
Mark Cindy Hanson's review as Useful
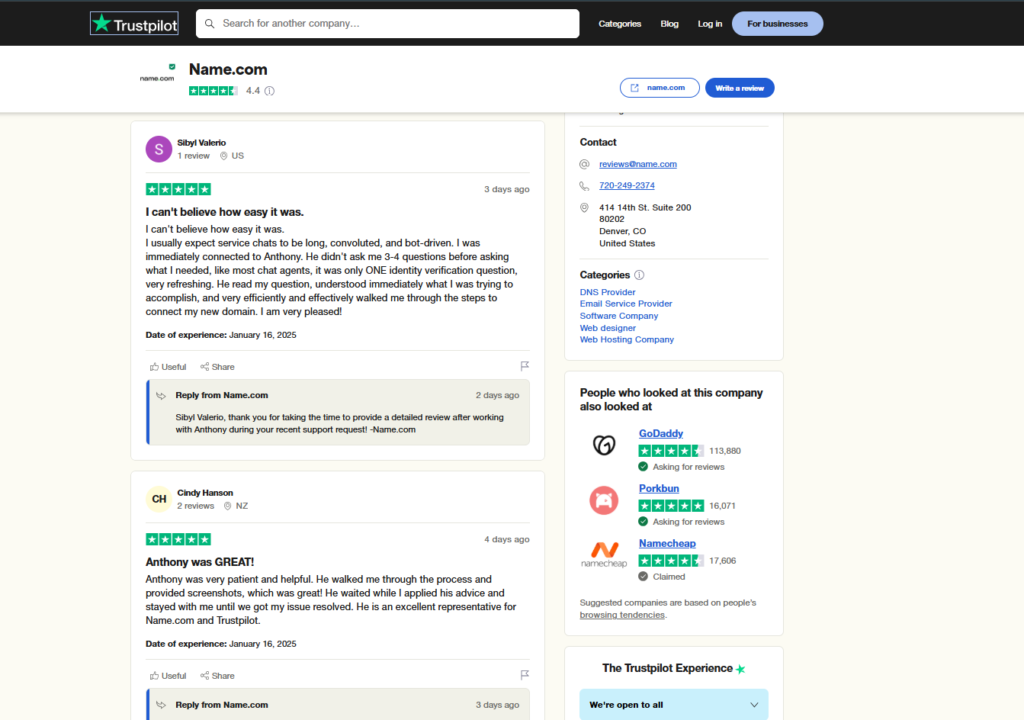tap(168, 676)
